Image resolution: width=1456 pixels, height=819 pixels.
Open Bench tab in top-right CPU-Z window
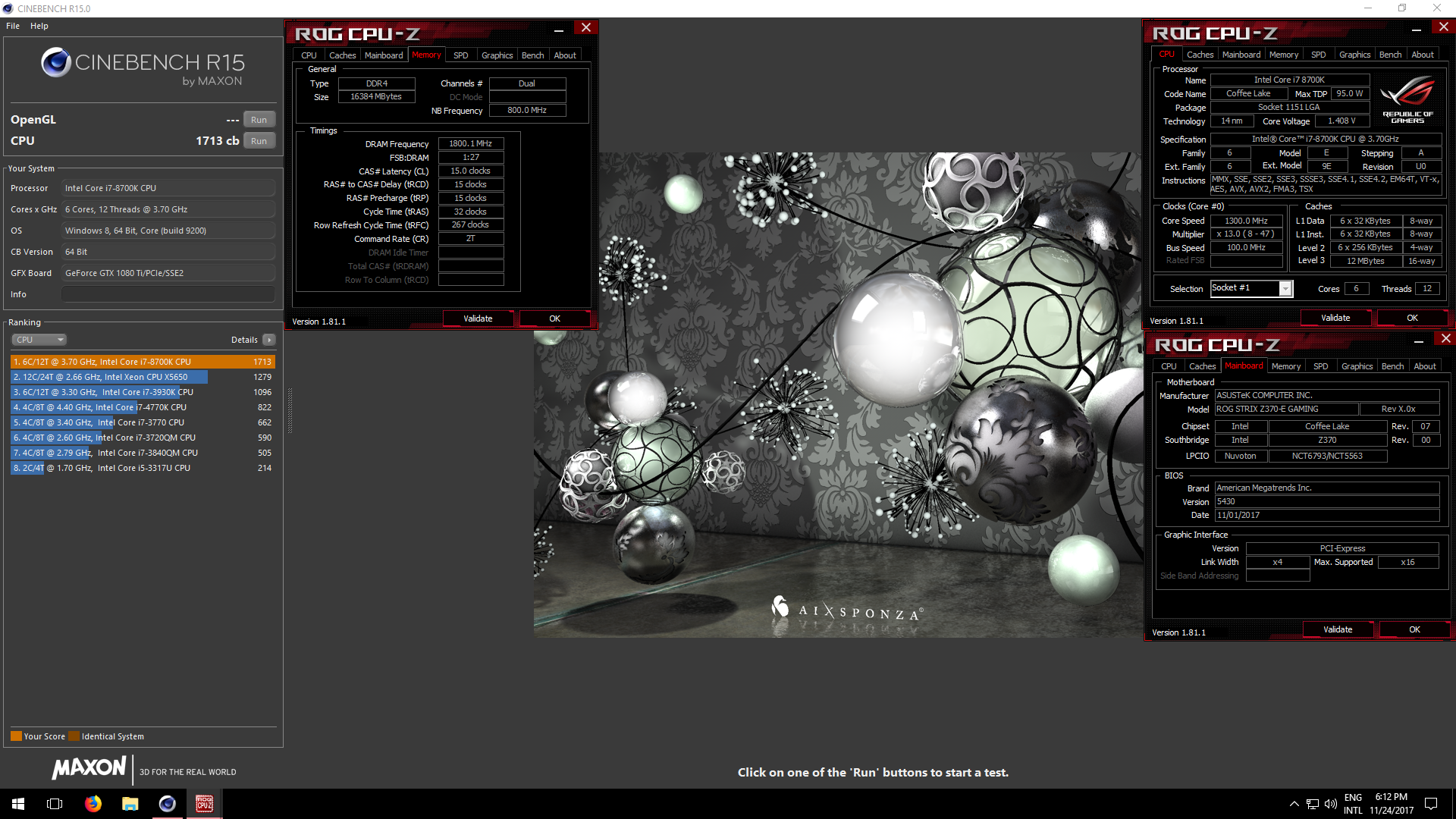1390,55
